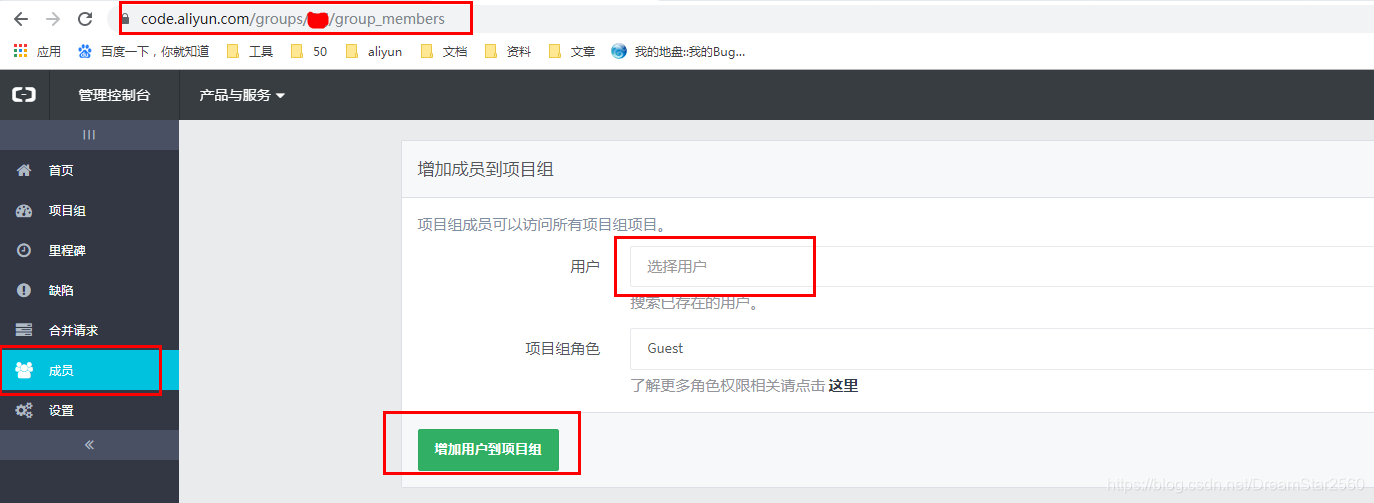Click the Aliyun logo icon in the header
The width and height of the screenshot is (1374, 503).
coord(24,95)
